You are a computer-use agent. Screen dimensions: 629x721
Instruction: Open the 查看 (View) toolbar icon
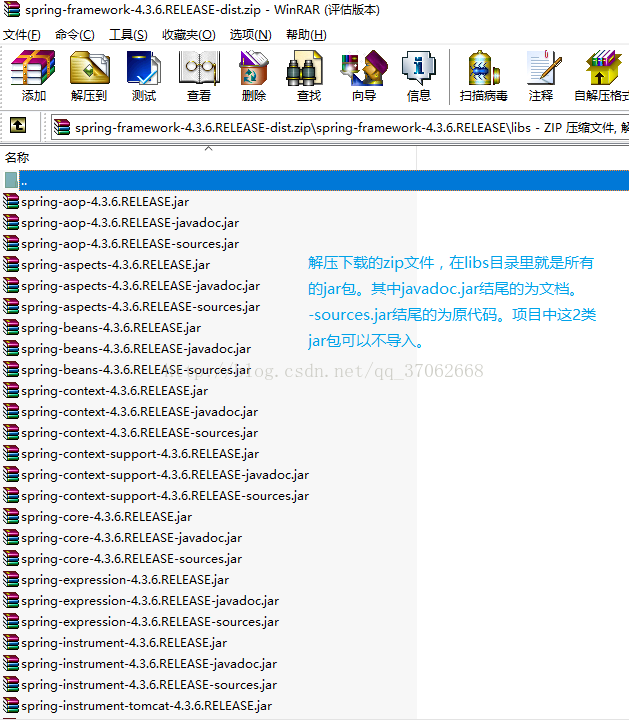pos(199,68)
